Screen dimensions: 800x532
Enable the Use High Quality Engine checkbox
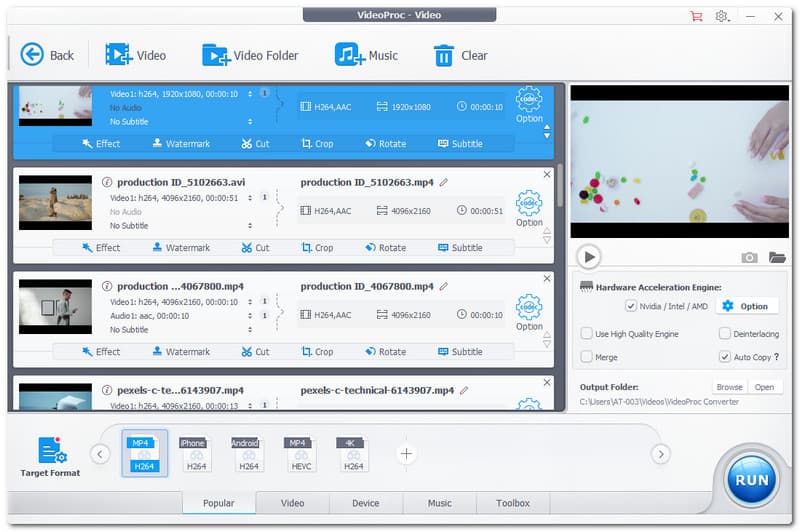tap(587, 334)
